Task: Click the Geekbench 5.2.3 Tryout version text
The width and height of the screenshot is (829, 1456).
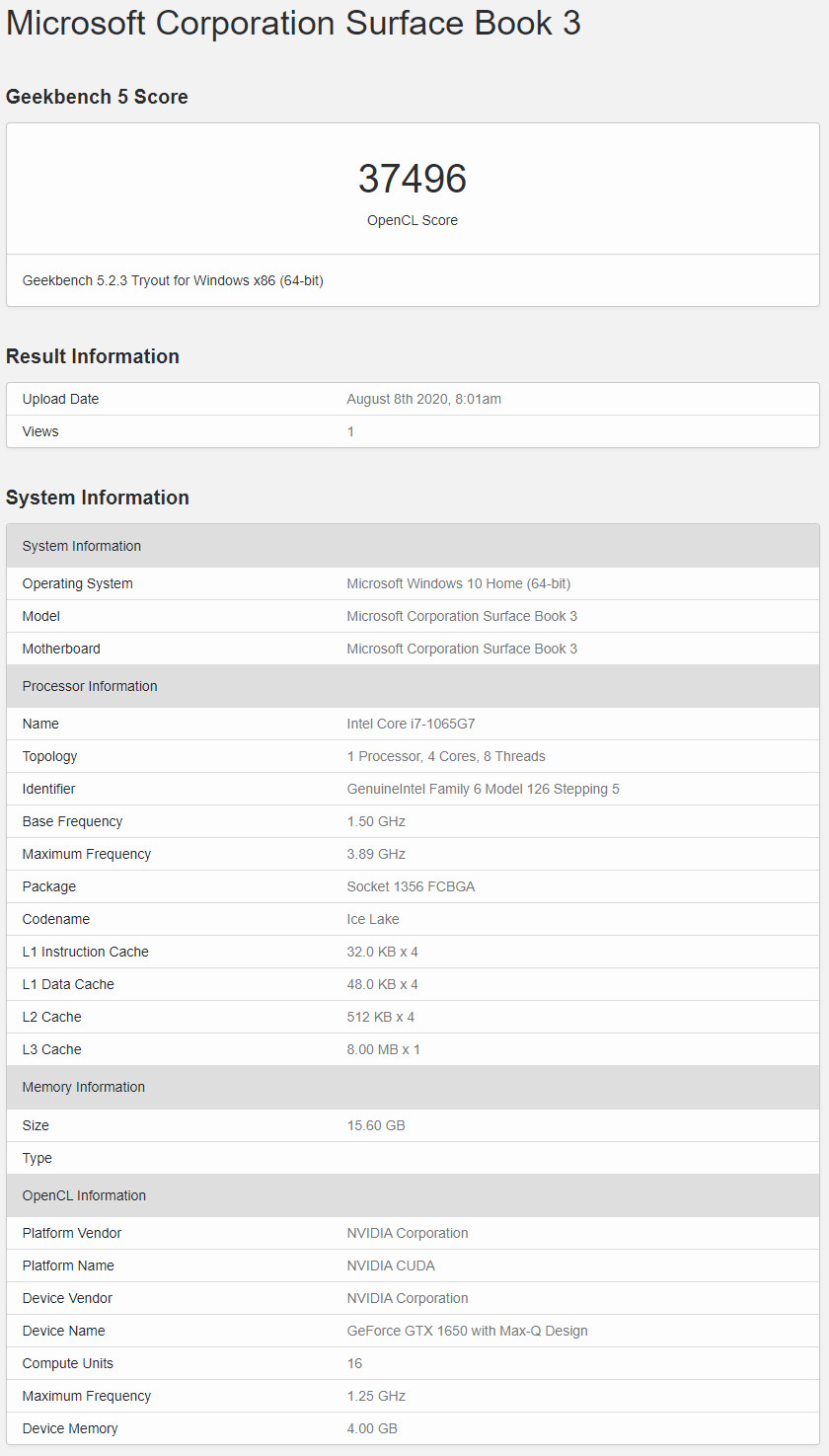Action: tap(173, 280)
